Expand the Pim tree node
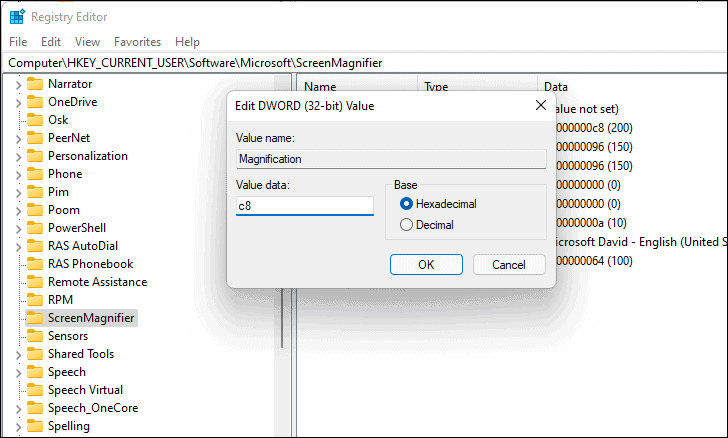The image size is (728, 438). click(x=18, y=193)
